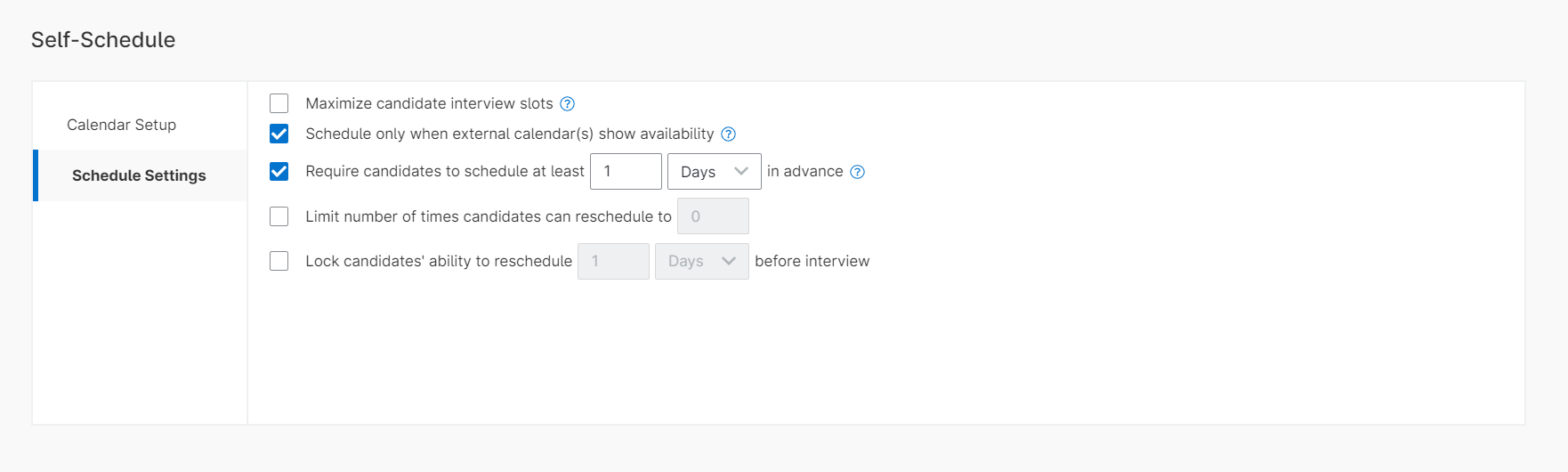
Task: Focus the advance scheduling number field
Action: (x=626, y=172)
